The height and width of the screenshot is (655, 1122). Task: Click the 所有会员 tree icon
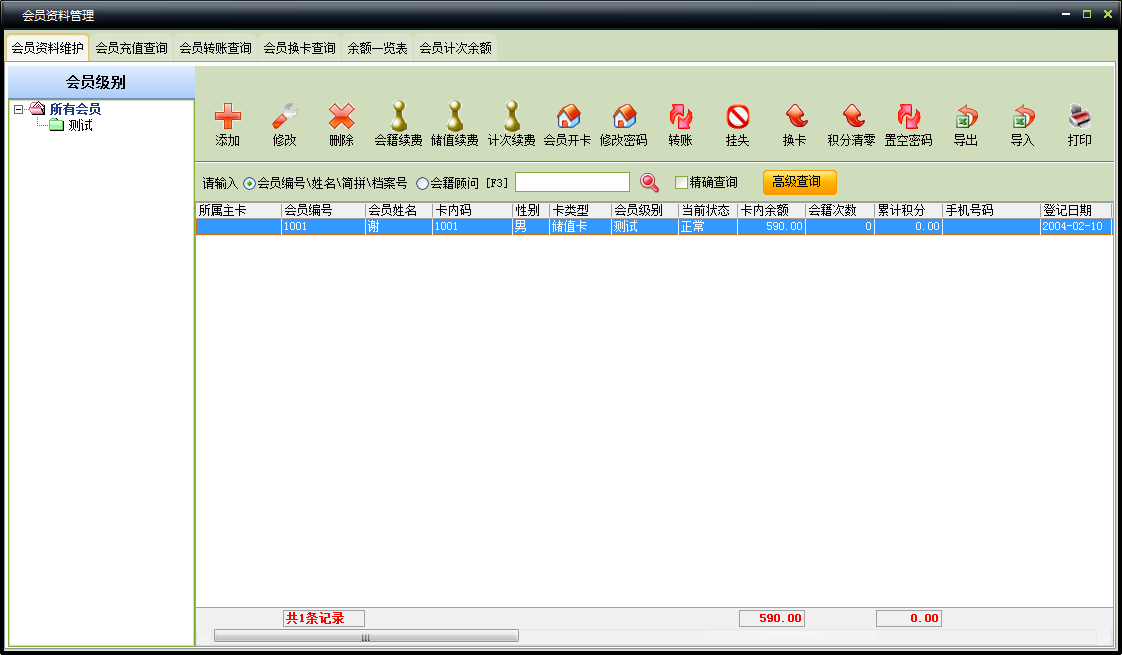click(x=37, y=109)
